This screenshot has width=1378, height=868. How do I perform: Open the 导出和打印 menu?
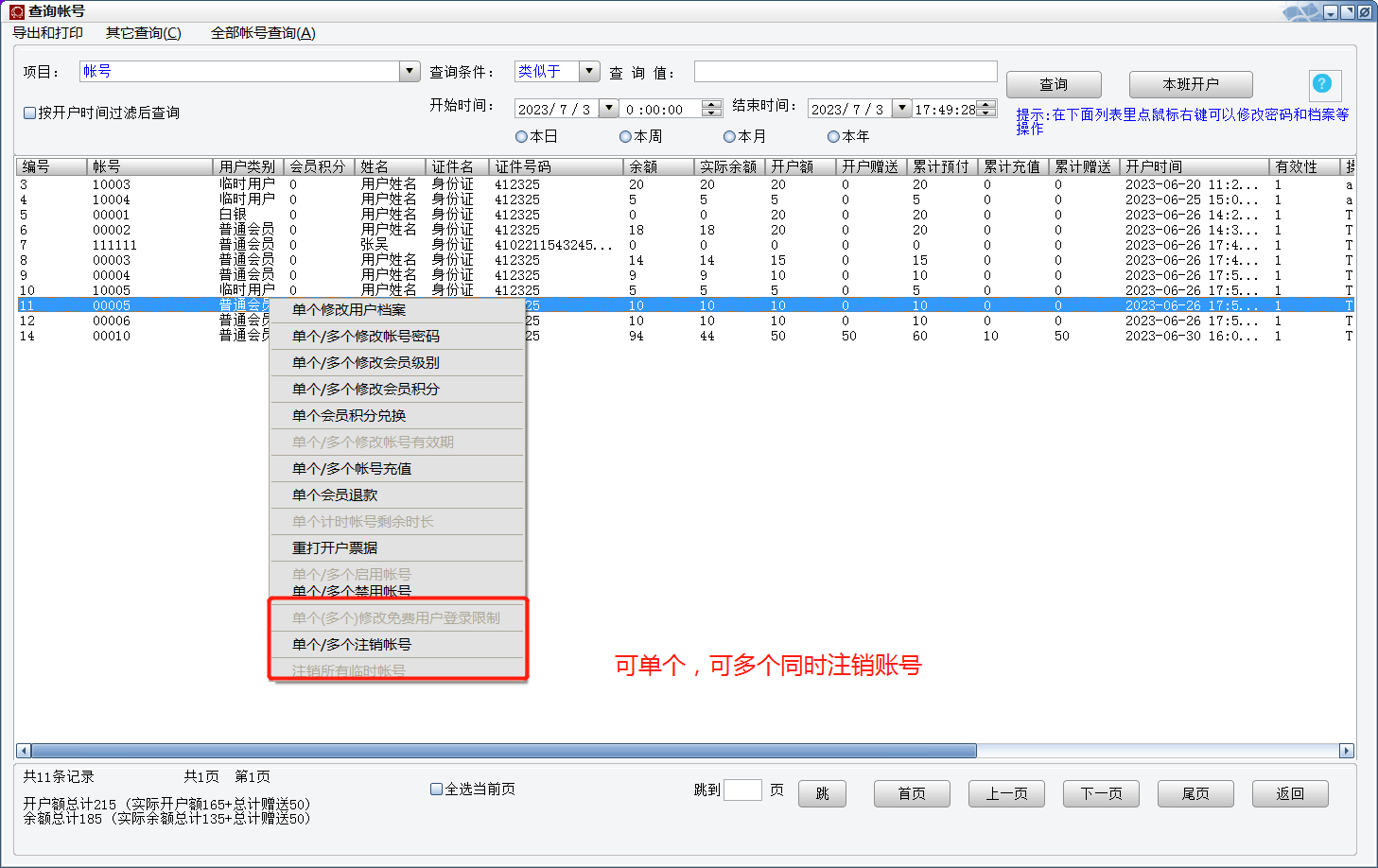(47, 33)
